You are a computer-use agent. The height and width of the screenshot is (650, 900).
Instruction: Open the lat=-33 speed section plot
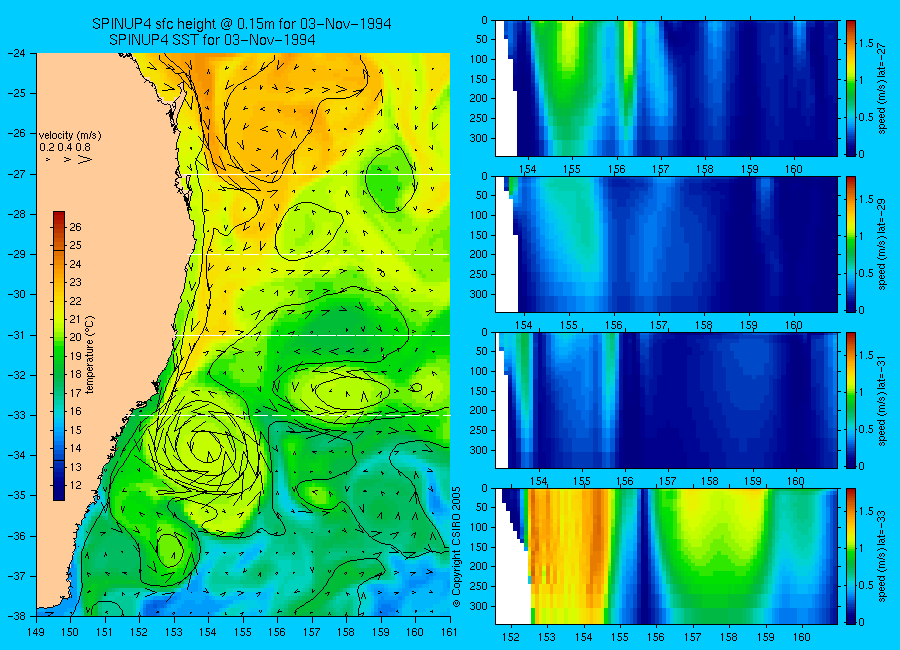666,556
